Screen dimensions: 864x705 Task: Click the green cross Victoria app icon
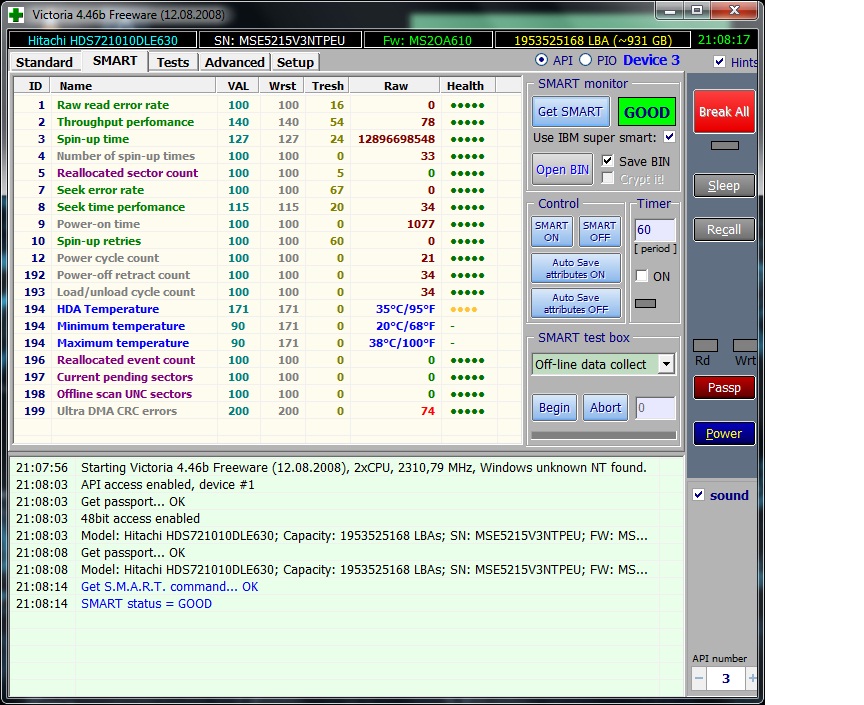click(18, 14)
